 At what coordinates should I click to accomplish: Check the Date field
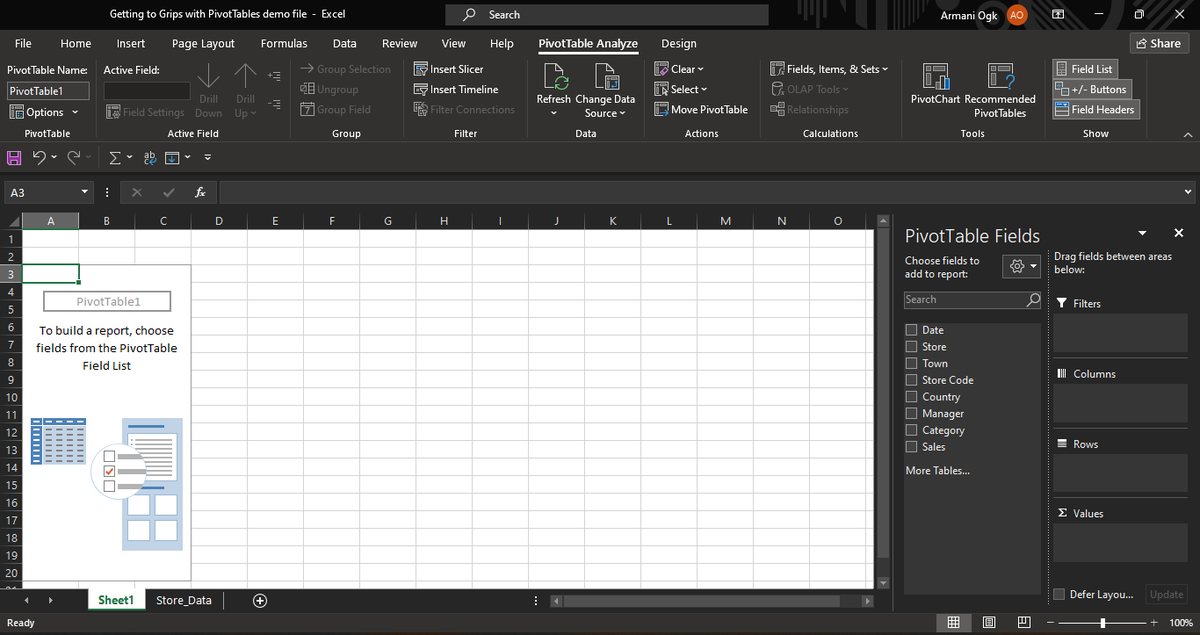(x=911, y=330)
